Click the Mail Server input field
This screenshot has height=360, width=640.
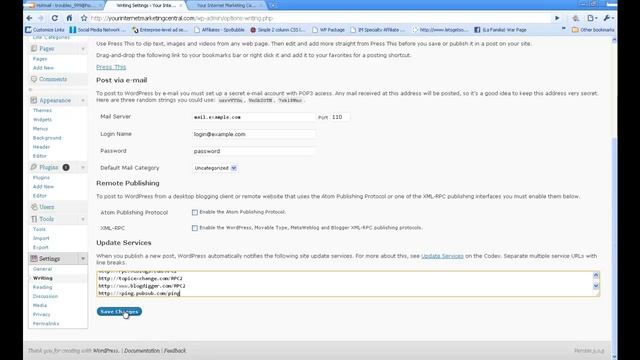[x=253, y=117]
